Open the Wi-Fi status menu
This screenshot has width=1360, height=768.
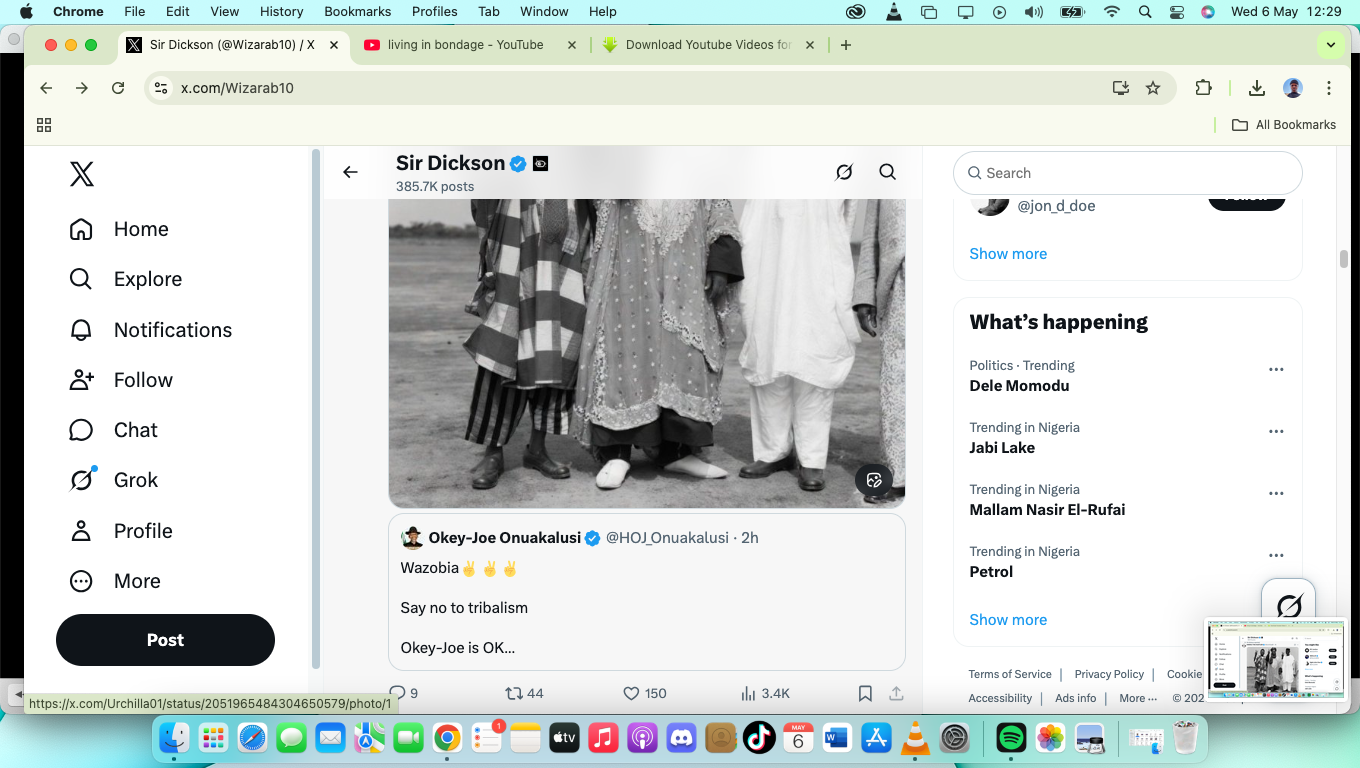[1111, 11]
